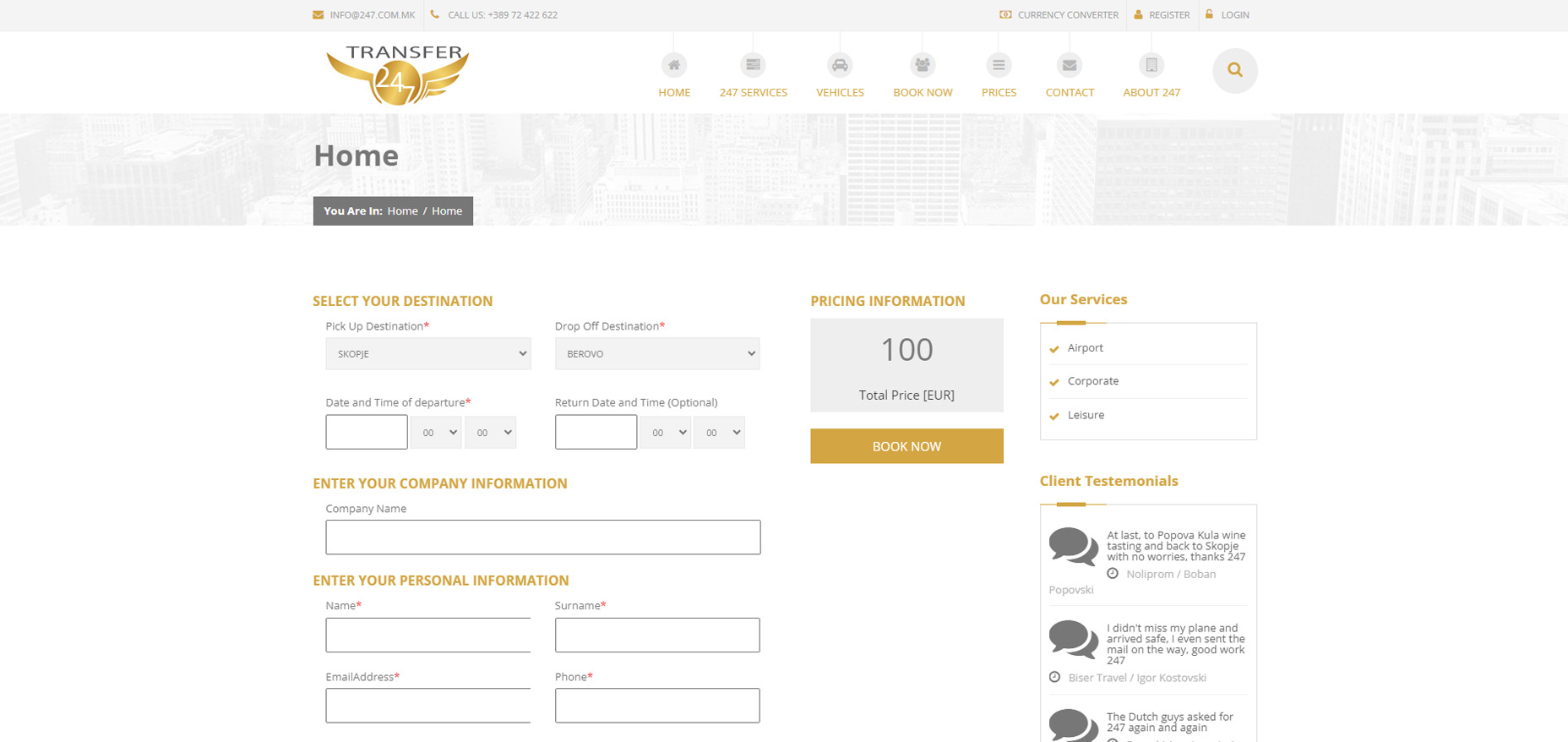Click the speech bubble icon for Biser Travel testimonial
The height and width of the screenshot is (742, 1568).
point(1073,639)
